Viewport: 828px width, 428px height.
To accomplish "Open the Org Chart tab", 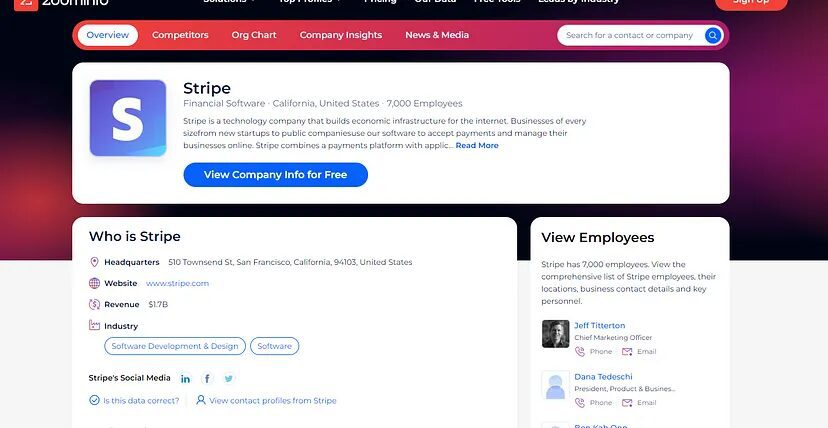I will pyautogui.click(x=254, y=35).
